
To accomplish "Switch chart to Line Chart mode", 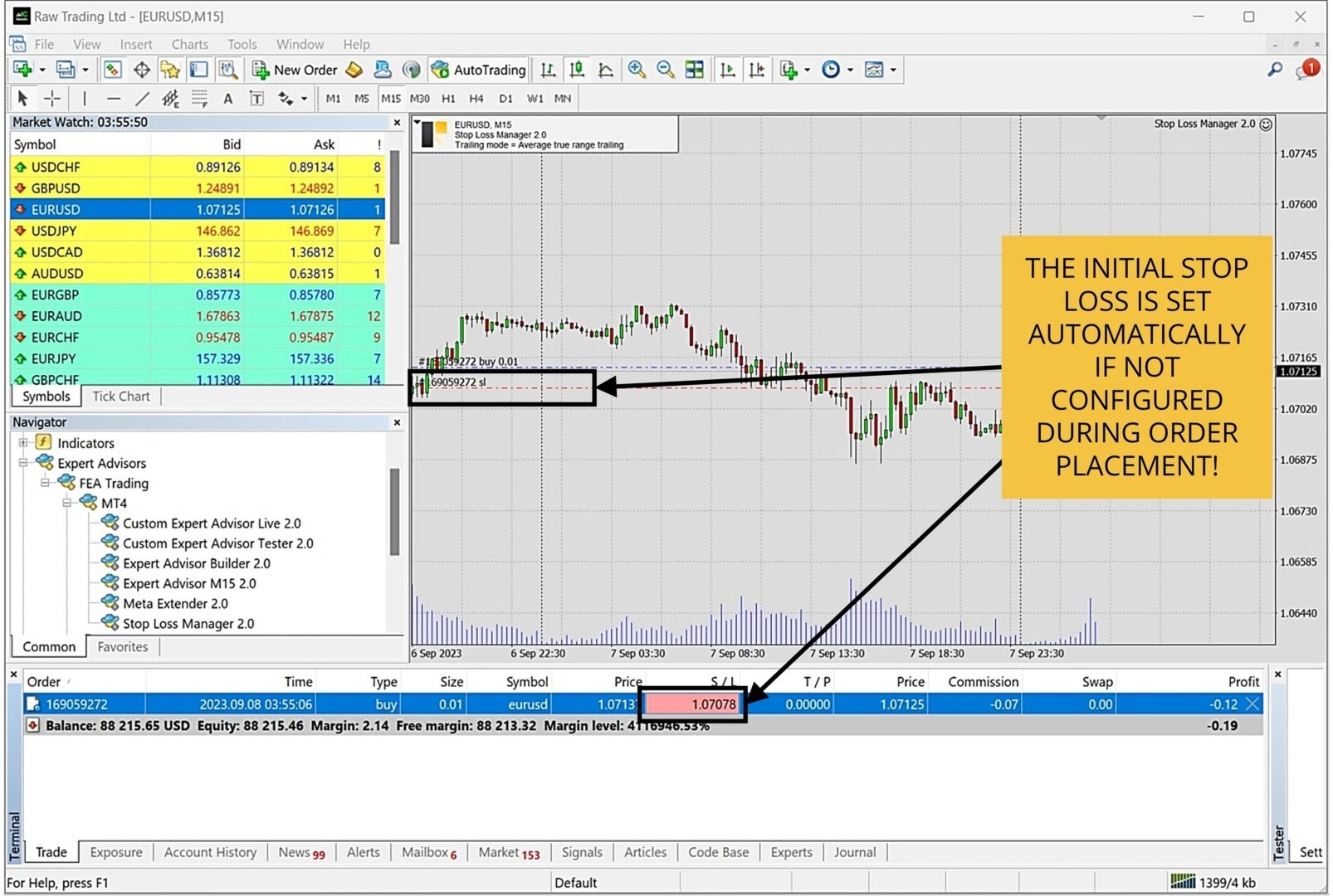I will pos(605,70).
